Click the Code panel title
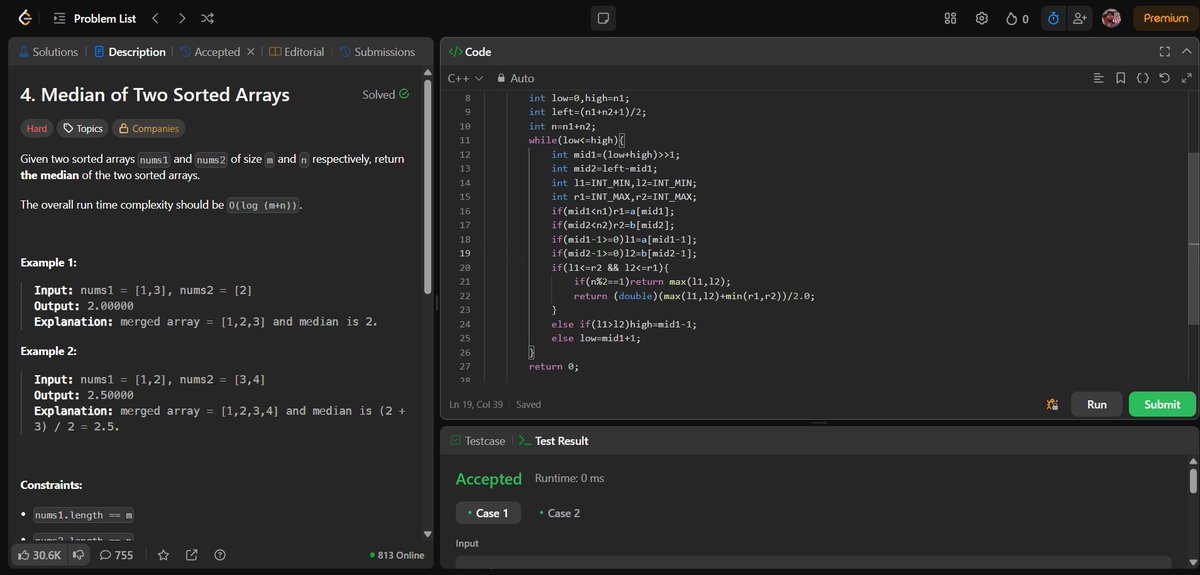The height and width of the screenshot is (575, 1200). click(x=470, y=52)
